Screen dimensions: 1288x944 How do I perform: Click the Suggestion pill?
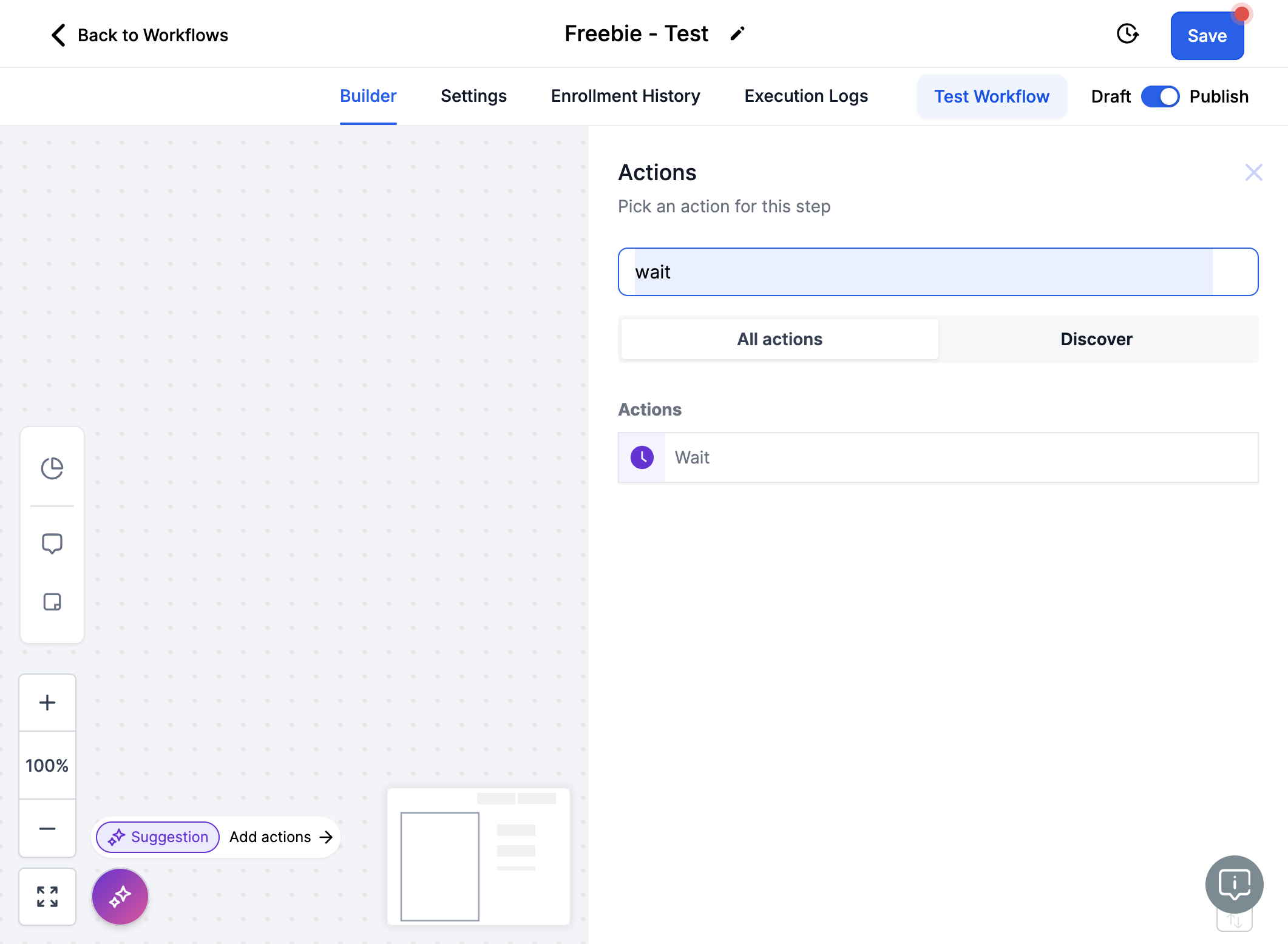coord(158,837)
